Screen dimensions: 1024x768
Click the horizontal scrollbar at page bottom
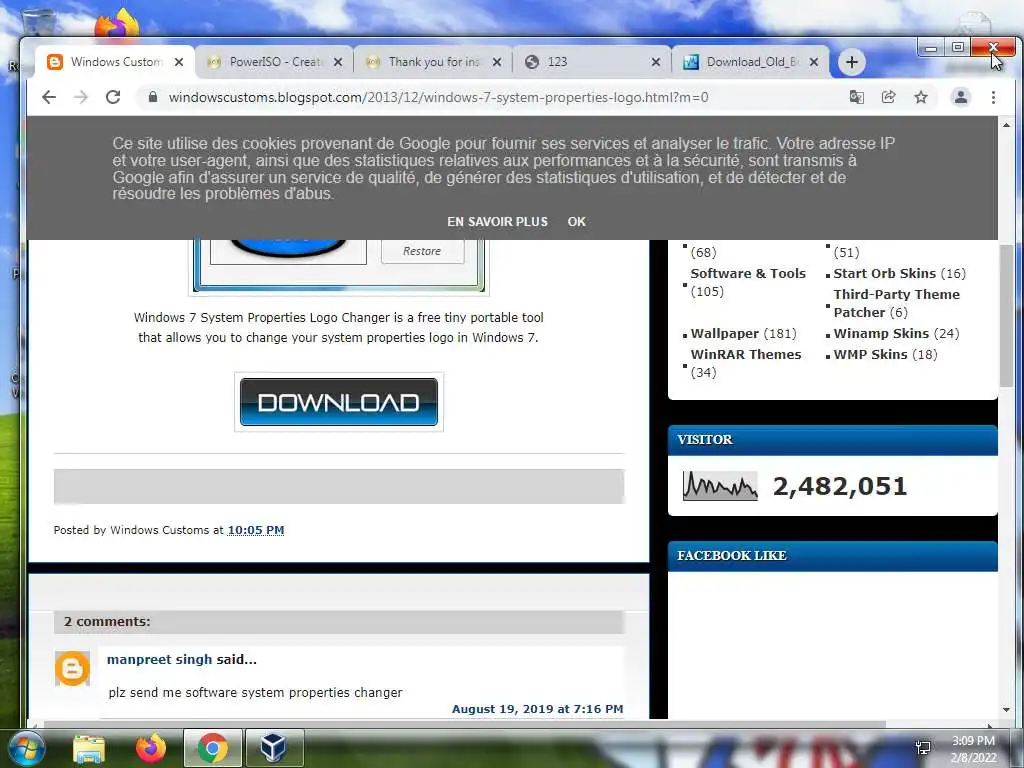coord(464,724)
